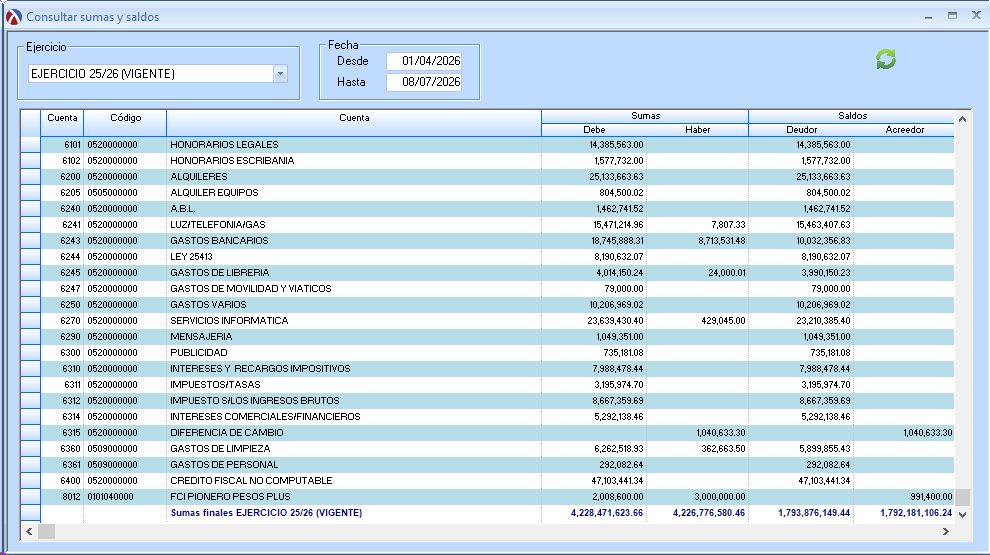Select CREDITO FISCAL NO COMPUTABLE row
990x555 pixels.
[487, 480]
